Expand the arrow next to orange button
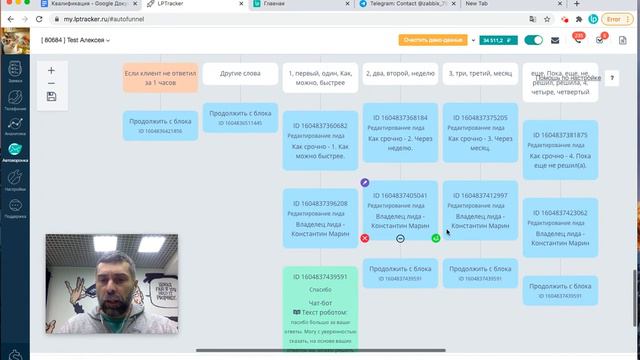Image resolution: width=640 pixels, height=360 pixels. pos(473,40)
